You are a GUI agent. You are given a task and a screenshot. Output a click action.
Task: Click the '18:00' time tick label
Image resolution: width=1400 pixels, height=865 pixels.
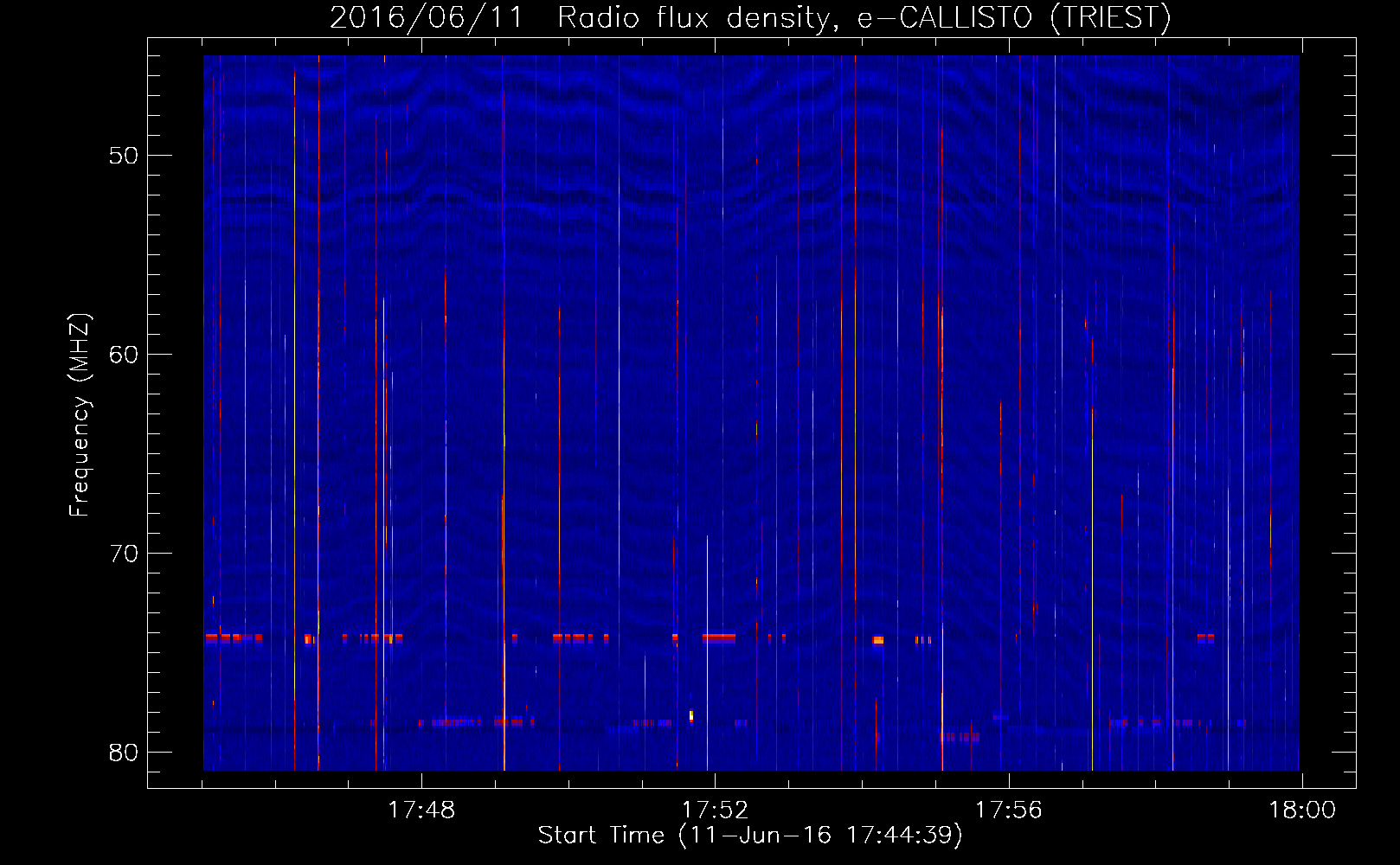tap(1302, 811)
